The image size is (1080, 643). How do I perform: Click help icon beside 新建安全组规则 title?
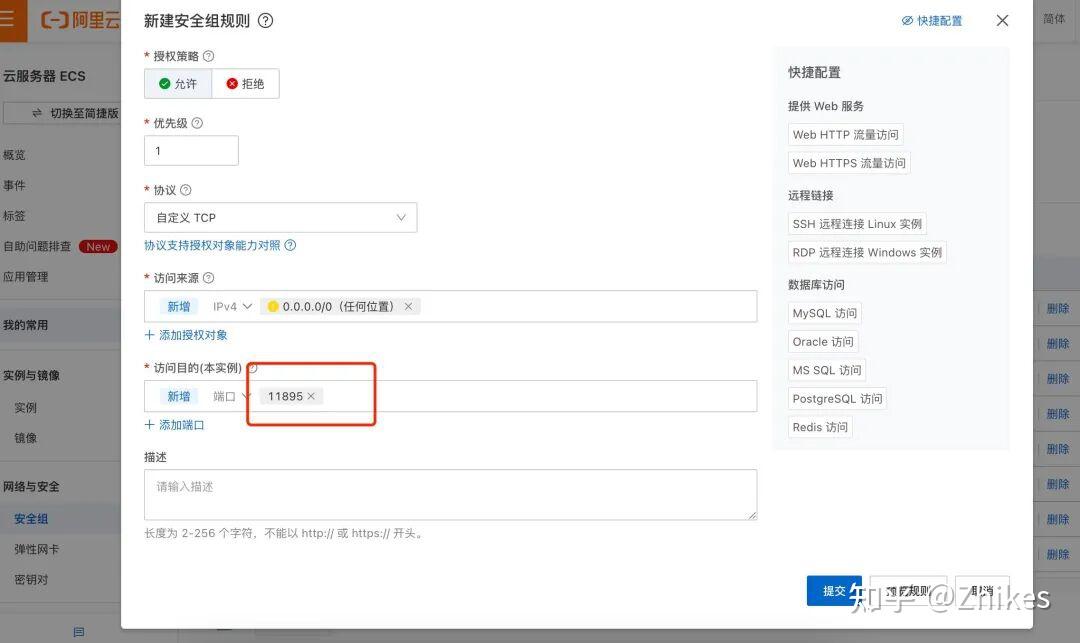point(266,21)
